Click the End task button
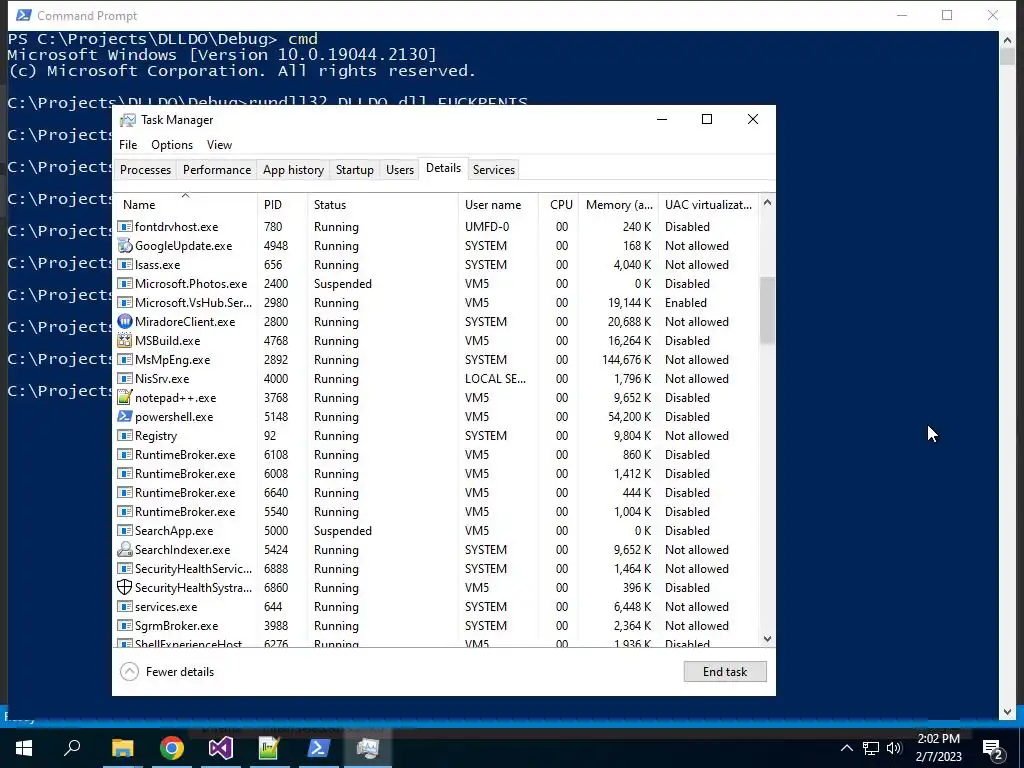This screenshot has width=1024, height=768. (725, 672)
